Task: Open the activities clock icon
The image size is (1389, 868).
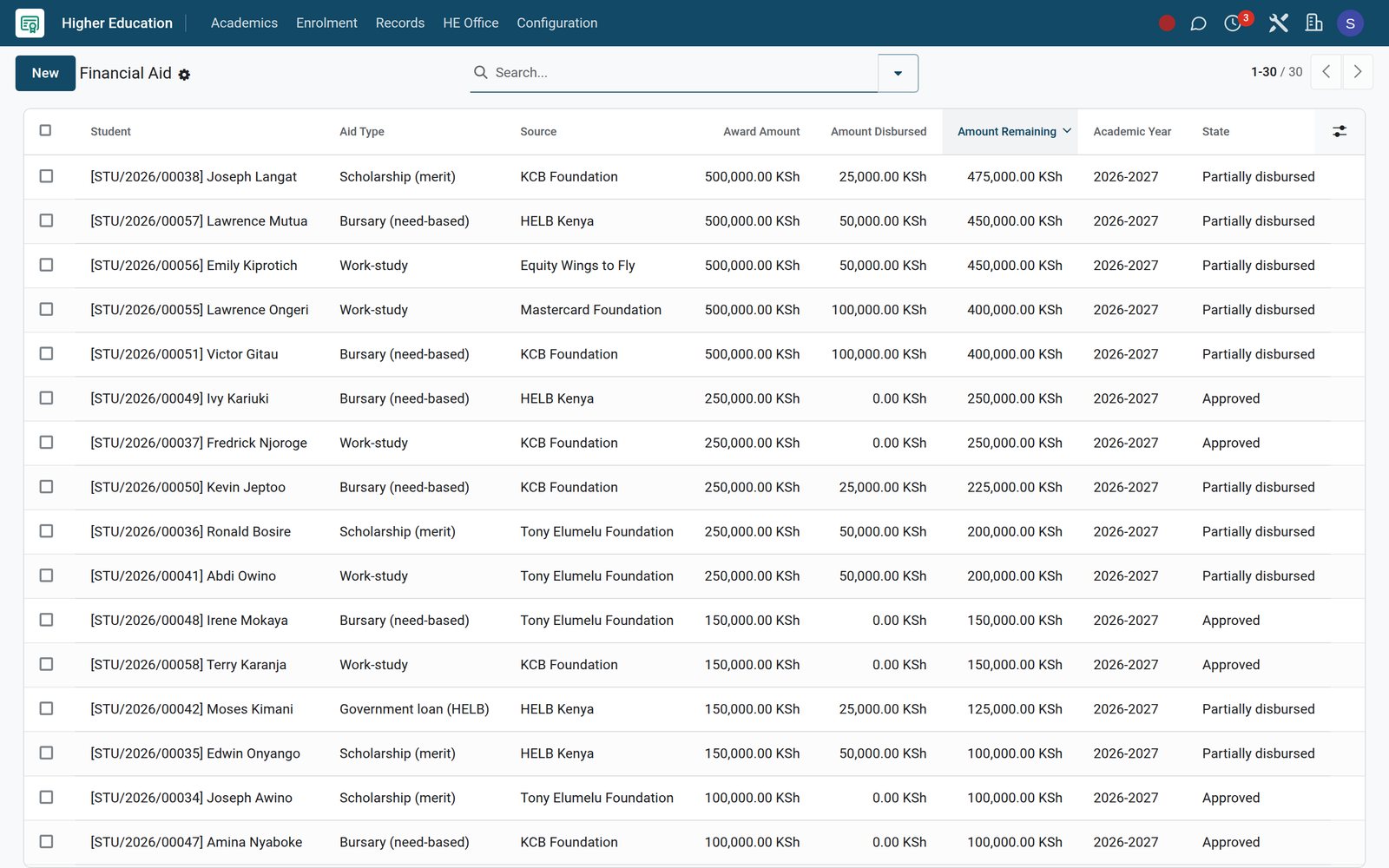Action: [x=1233, y=23]
